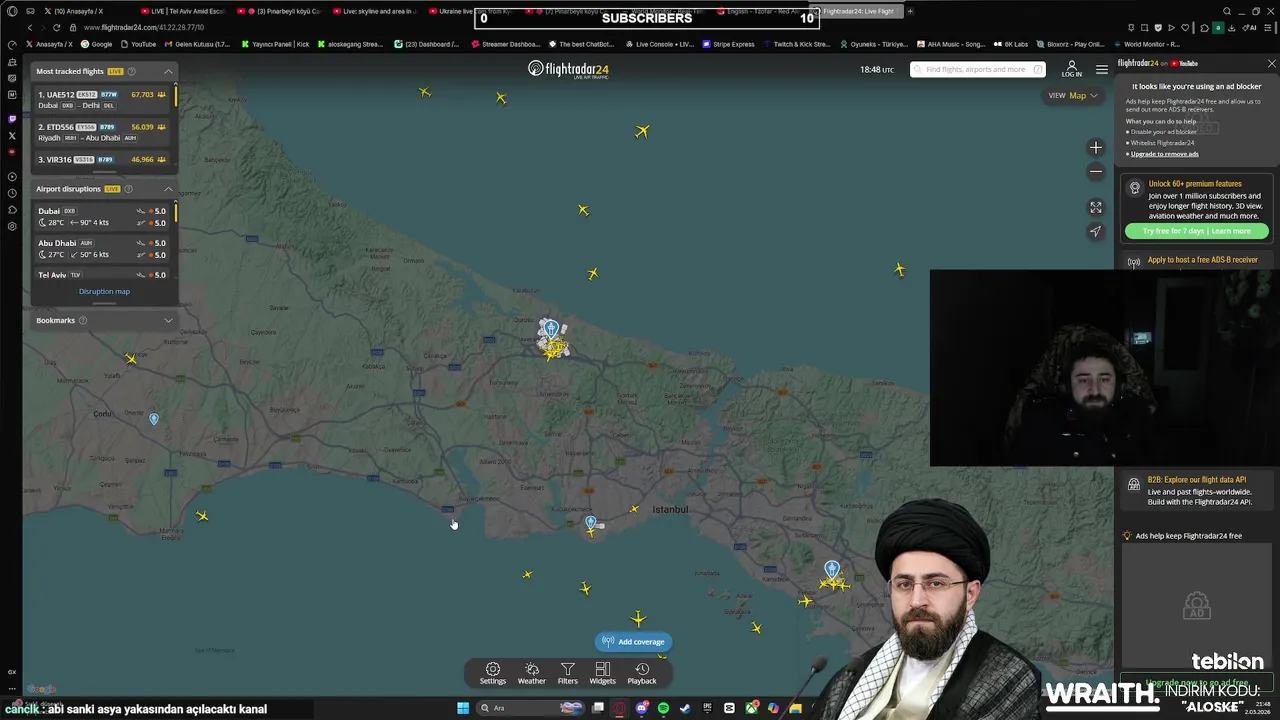
Task: Open the Filters tool
Action: [567, 673]
